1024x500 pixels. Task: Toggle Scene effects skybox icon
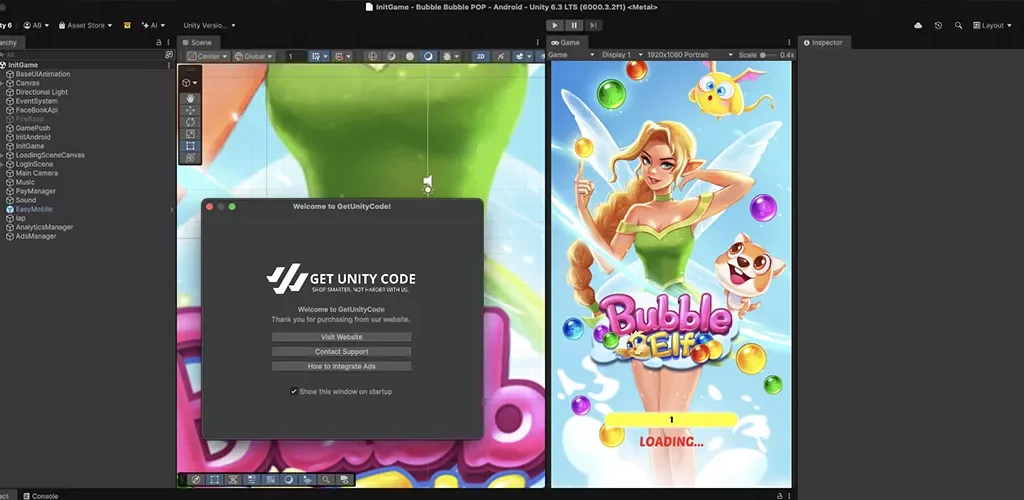point(520,56)
